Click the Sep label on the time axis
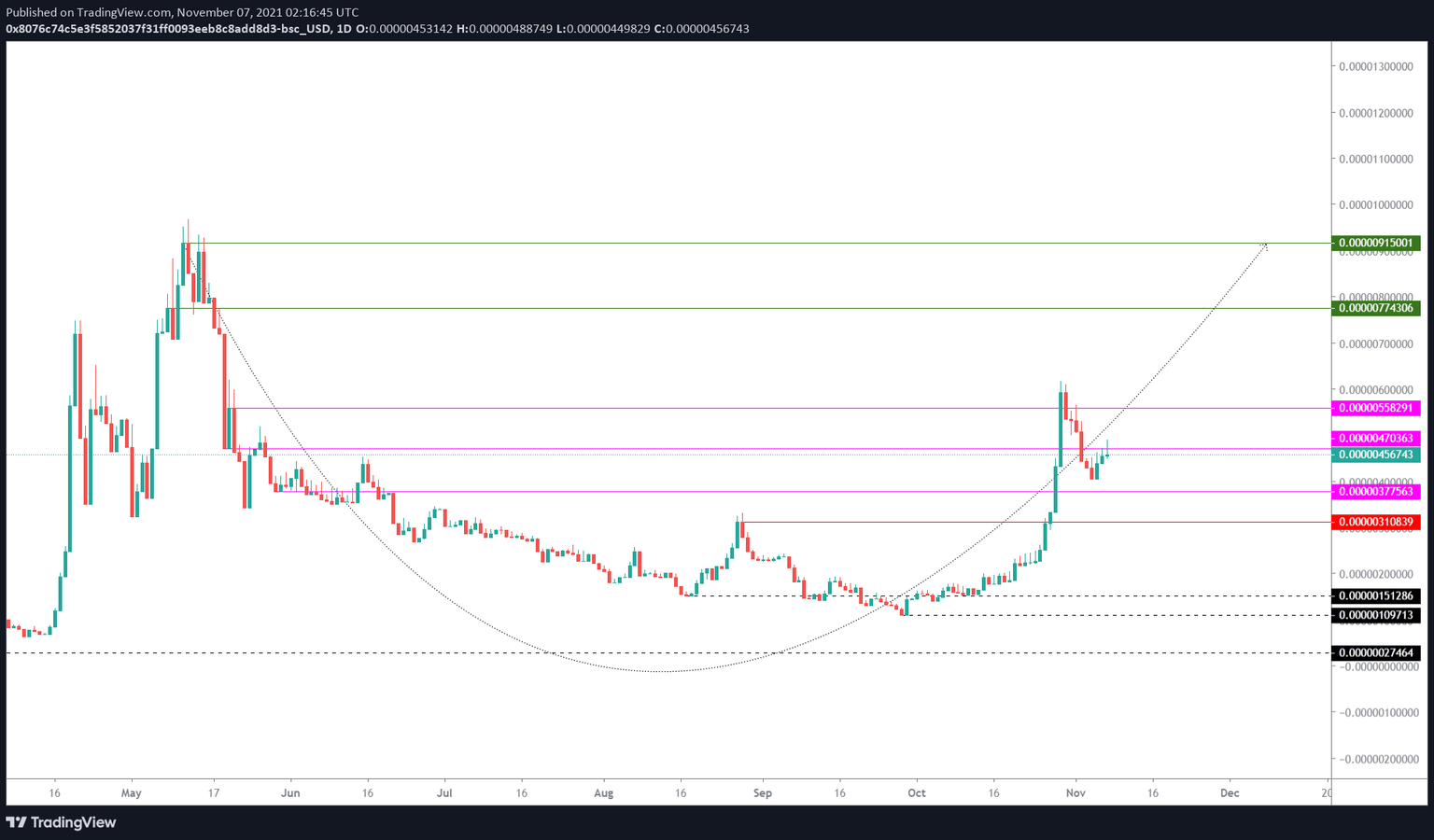Viewport: 1434px width, 840px height. tap(763, 793)
